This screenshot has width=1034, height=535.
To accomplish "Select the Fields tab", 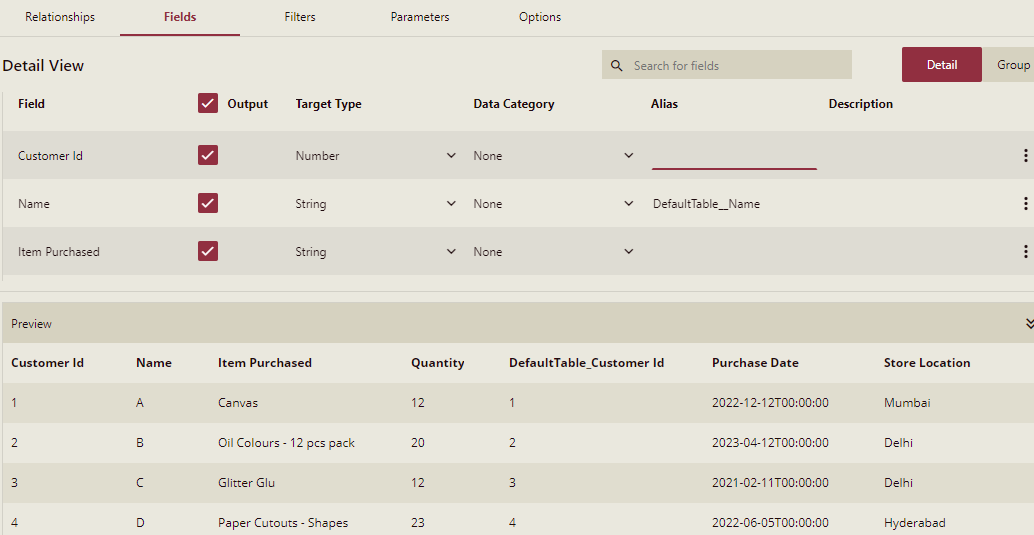I will pyautogui.click(x=180, y=17).
